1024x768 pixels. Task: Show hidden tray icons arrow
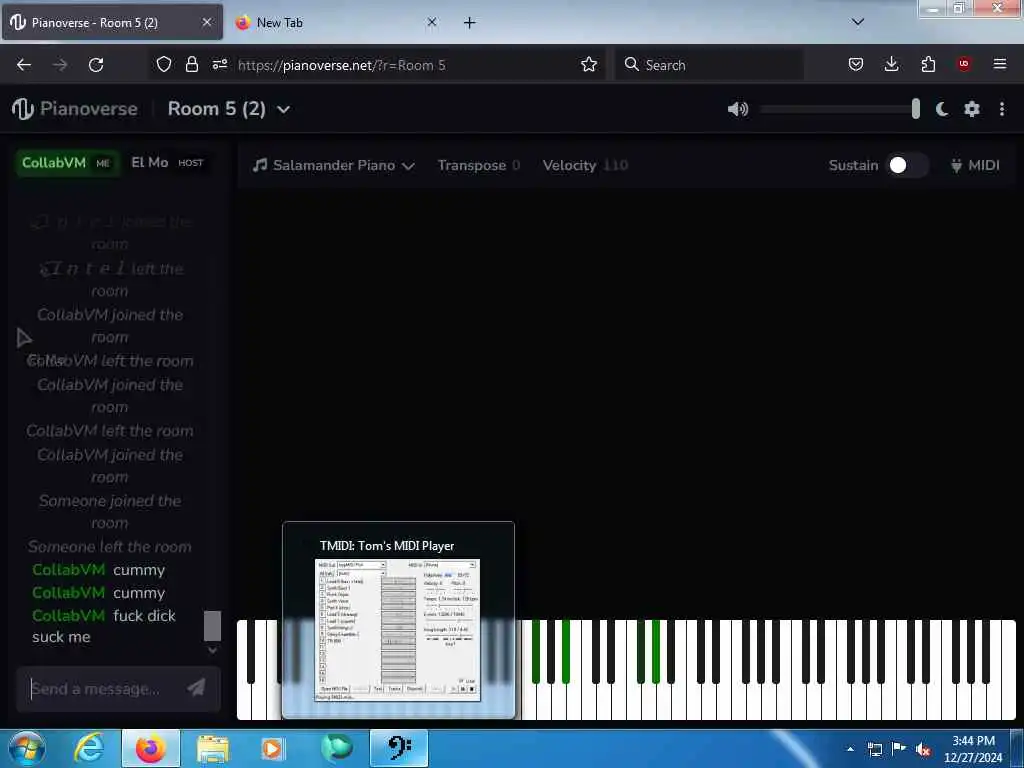tap(850, 749)
